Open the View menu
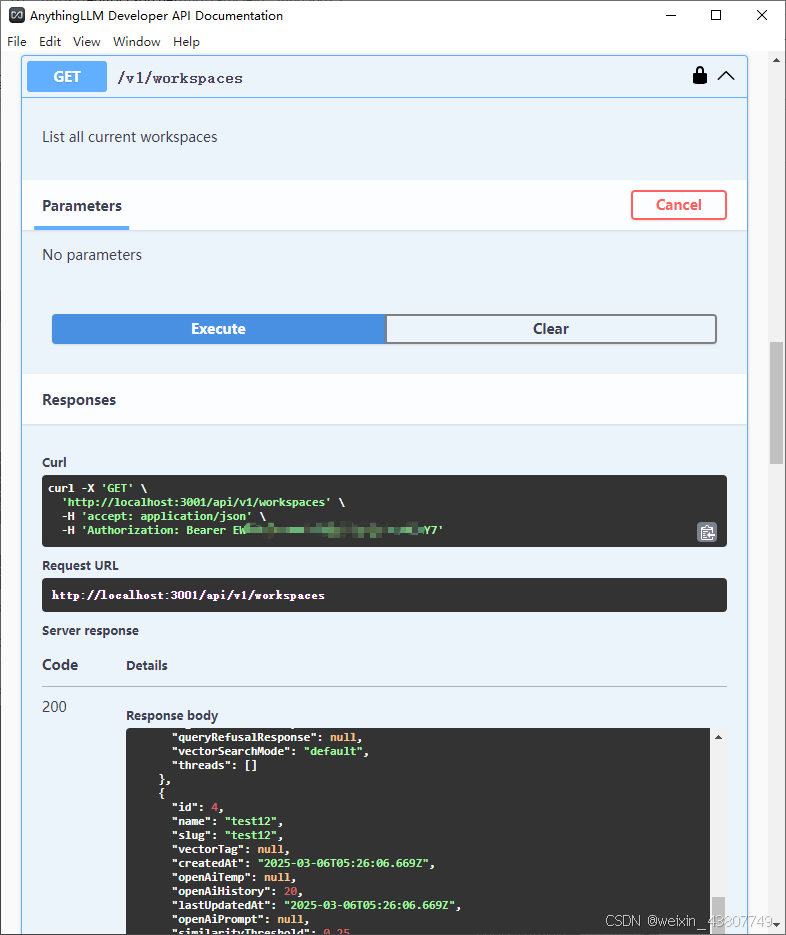Image resolution: width=786 pixels, height=935 pixels. click(x=86, y=42)
